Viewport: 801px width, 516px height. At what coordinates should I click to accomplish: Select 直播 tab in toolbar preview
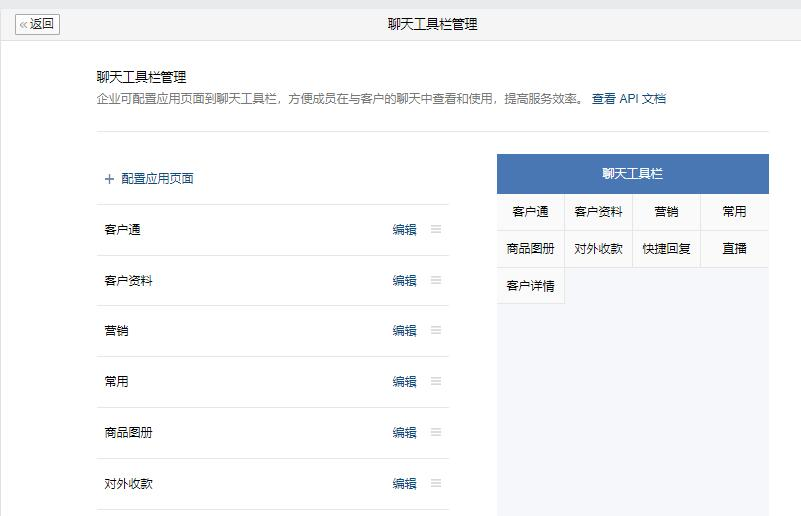(735, 249)
